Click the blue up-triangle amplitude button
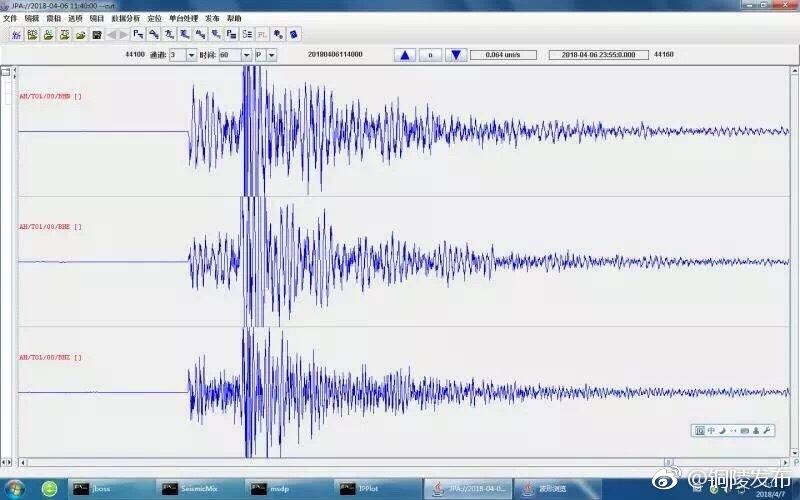The height and width of the screenshot is (500, 800). (405, 55)
